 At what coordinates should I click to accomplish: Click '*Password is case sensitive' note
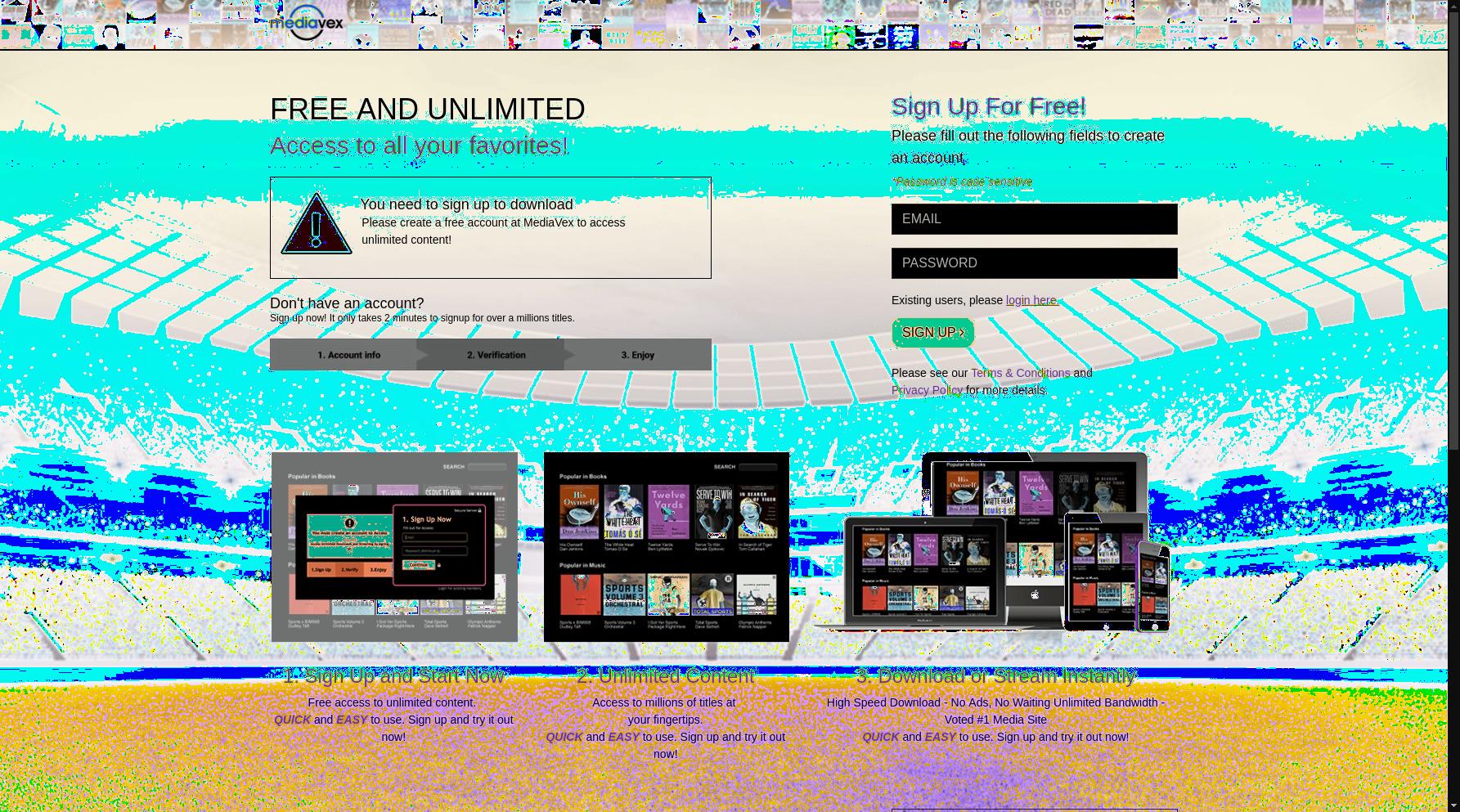962,182
